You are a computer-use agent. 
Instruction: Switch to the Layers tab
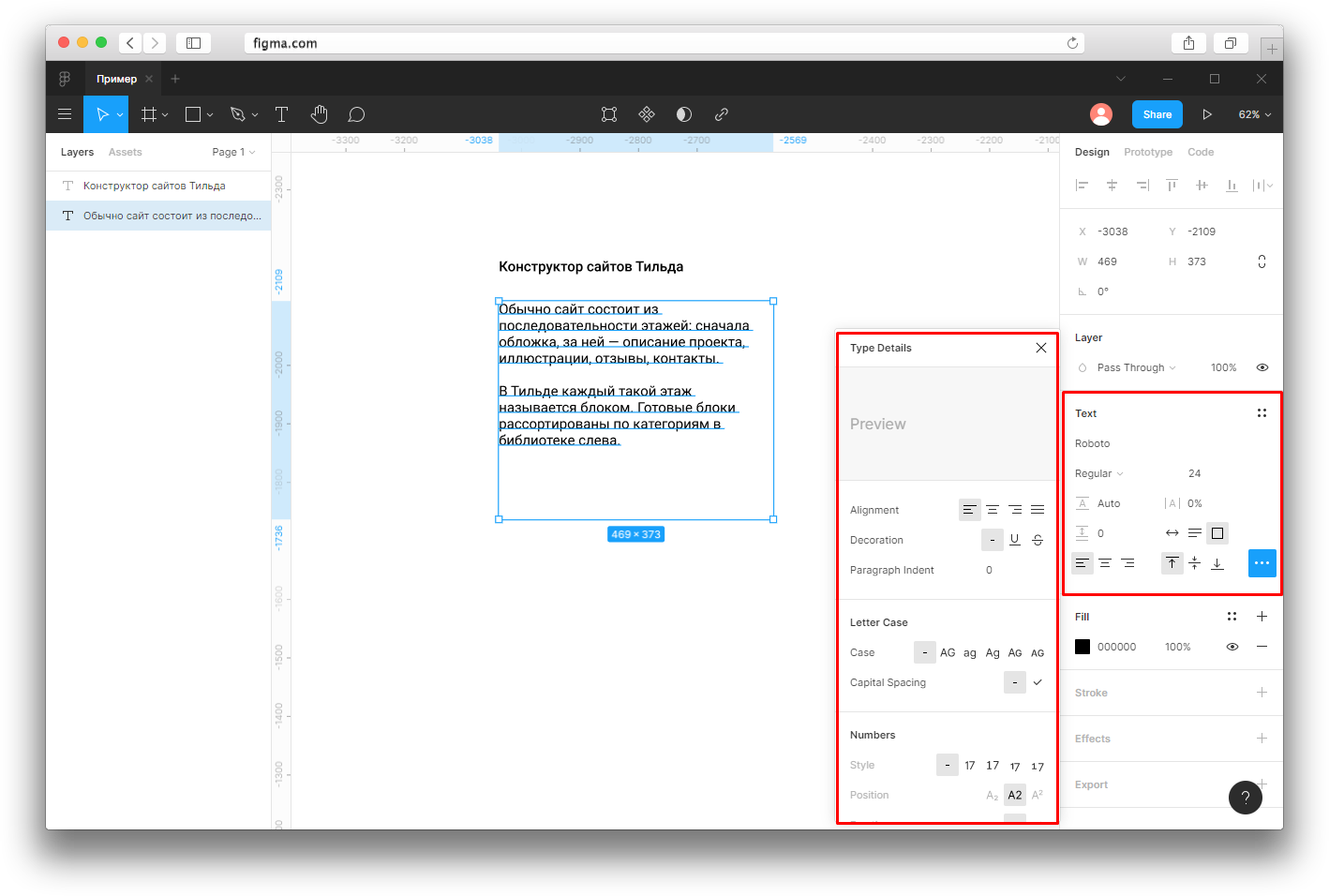tap(78, 152)
